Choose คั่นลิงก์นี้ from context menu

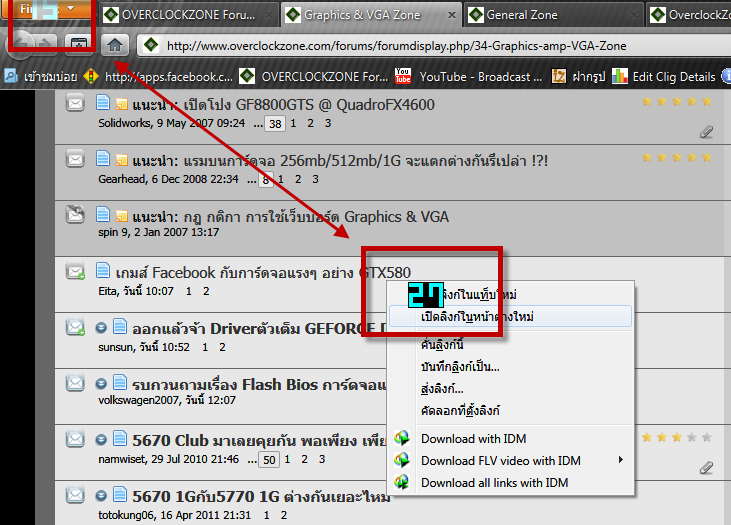coord(510,345)
